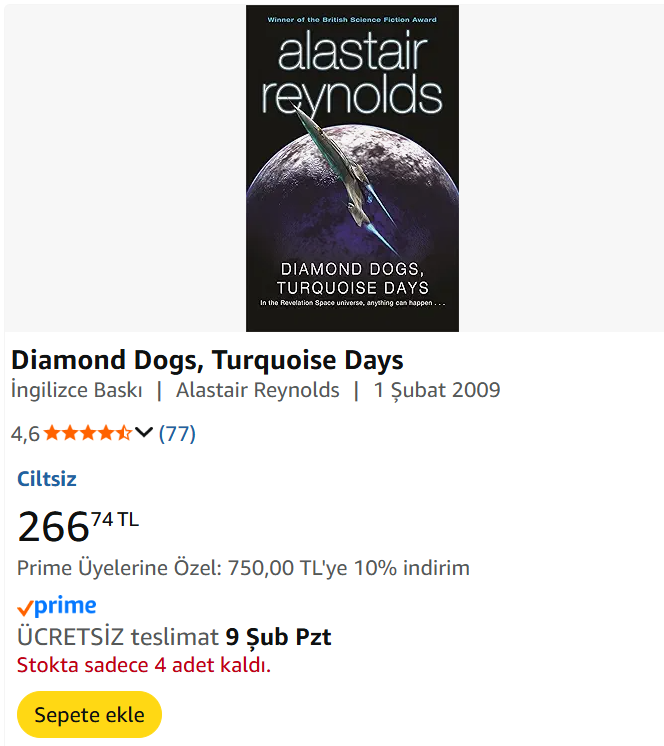Viewport: 664px width, 746px height.
Task: Click the 'İngilizce Baskı' edition label
Action: [x=76, y=390]
